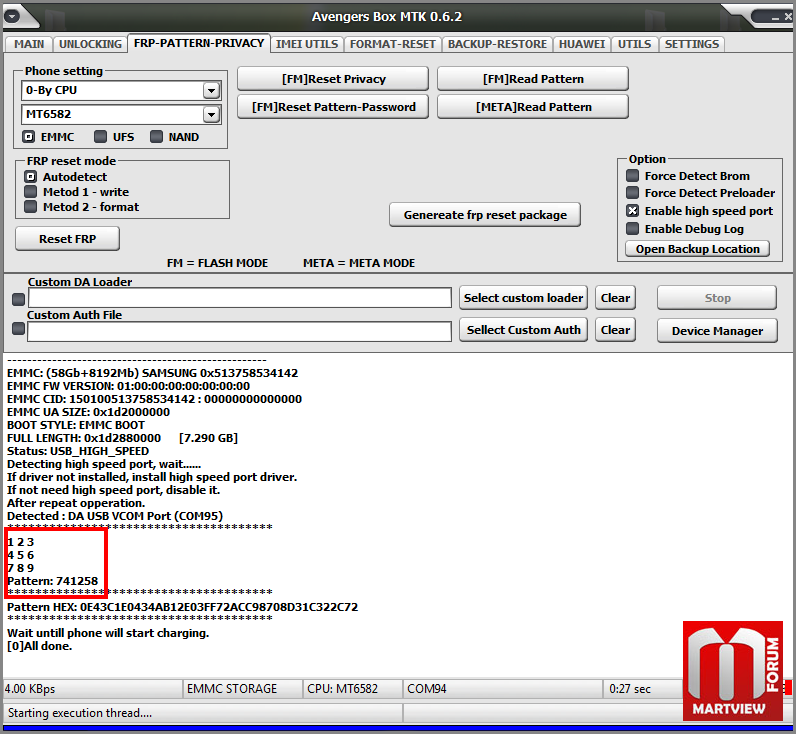Clear the Custom Auth File path

click(615, 330)
